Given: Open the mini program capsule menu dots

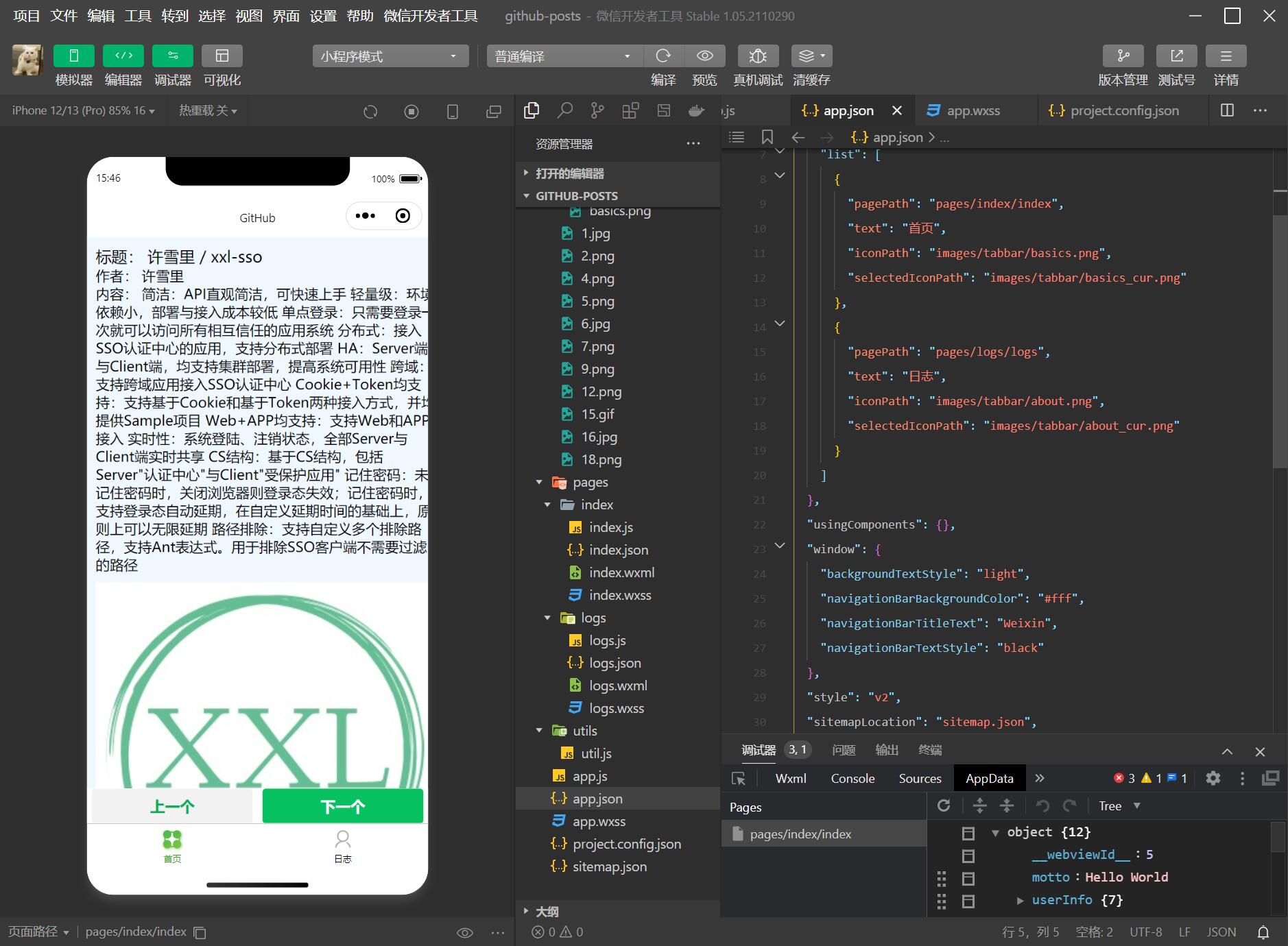Looking at the screenshot, I should pos(365,216).
